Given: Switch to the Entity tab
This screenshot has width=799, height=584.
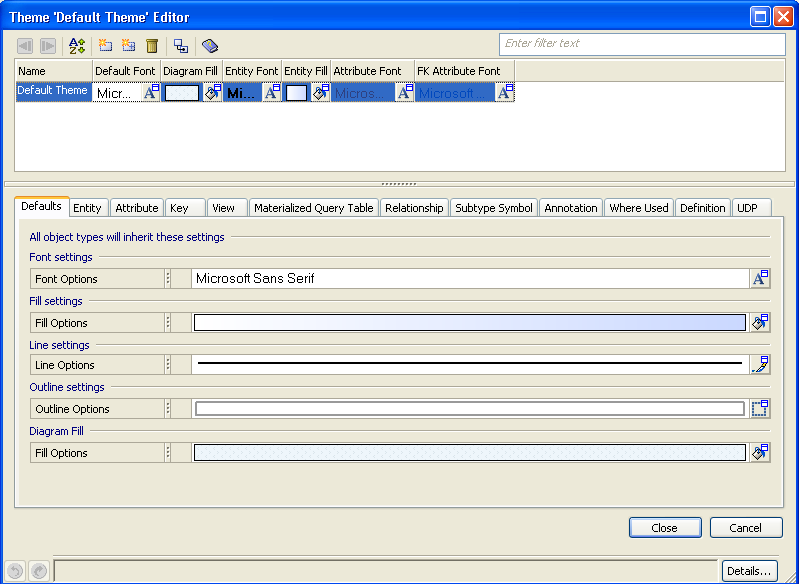Looking at the screenshot, I should point(87,208).
